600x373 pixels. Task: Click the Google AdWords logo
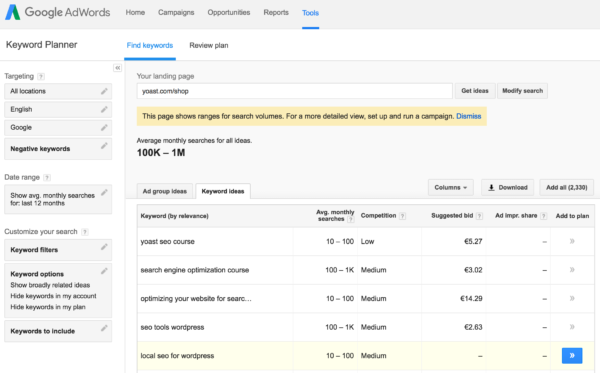click(58, 12)
